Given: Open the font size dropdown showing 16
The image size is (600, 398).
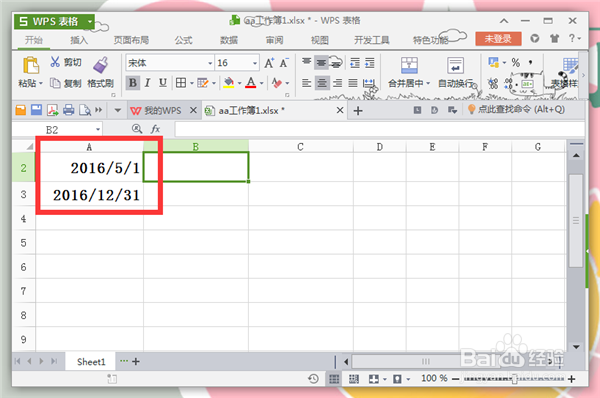Looking at the screenshot, I should (x=255, y=63).
